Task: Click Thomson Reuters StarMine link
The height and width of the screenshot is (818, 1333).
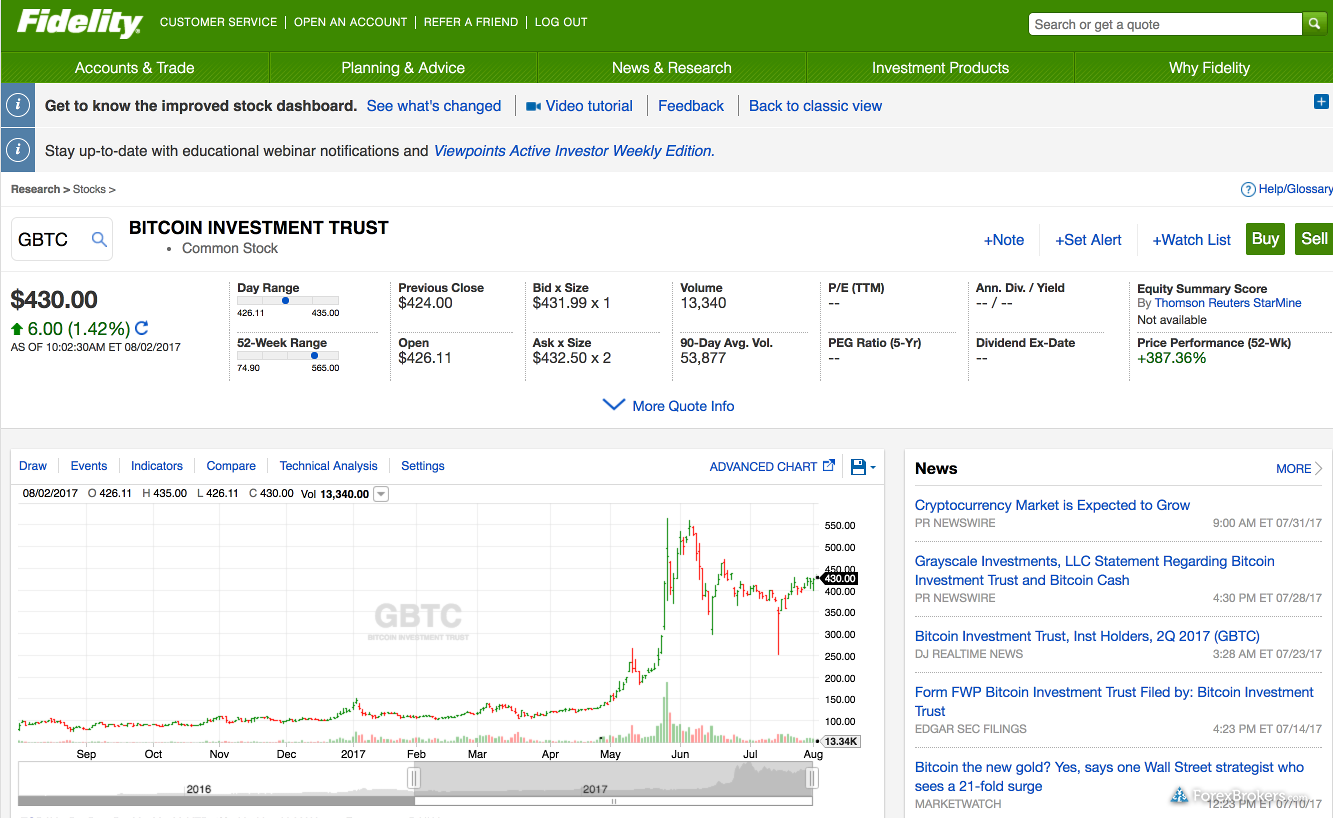Action: point(1228,303)
